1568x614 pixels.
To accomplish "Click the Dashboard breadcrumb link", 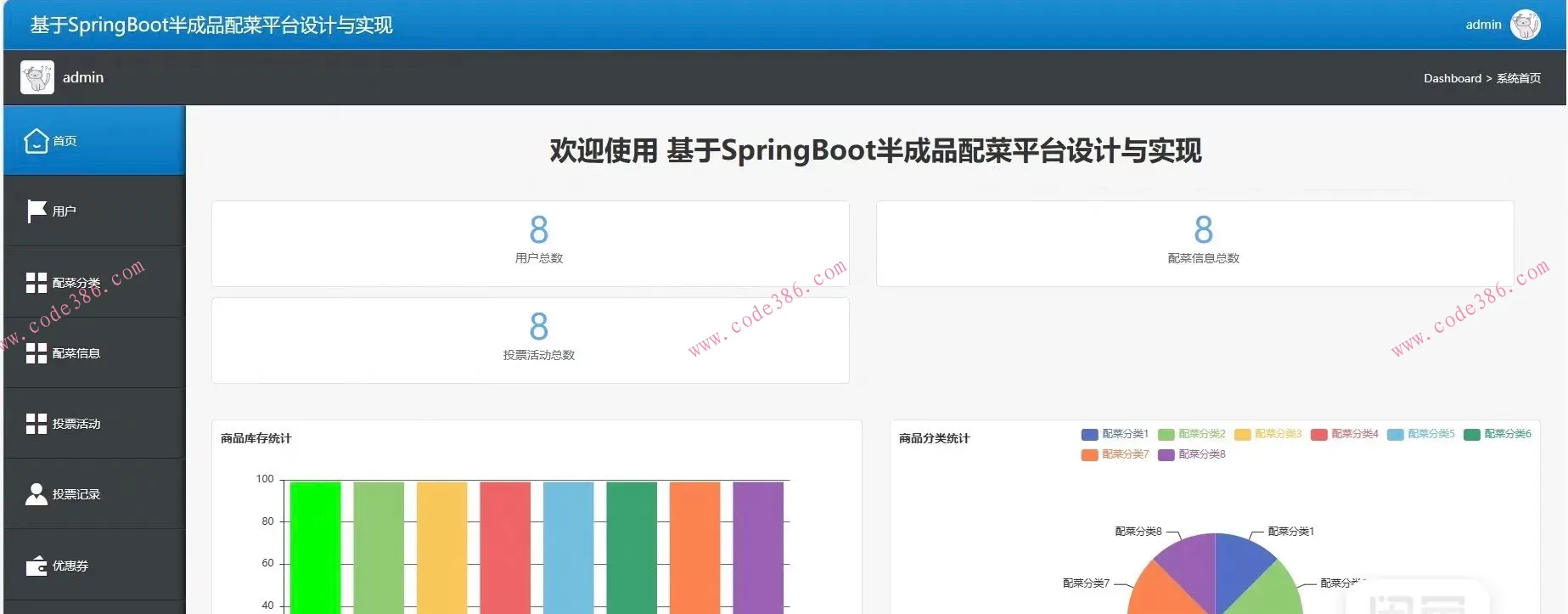I will [1452, 78].
